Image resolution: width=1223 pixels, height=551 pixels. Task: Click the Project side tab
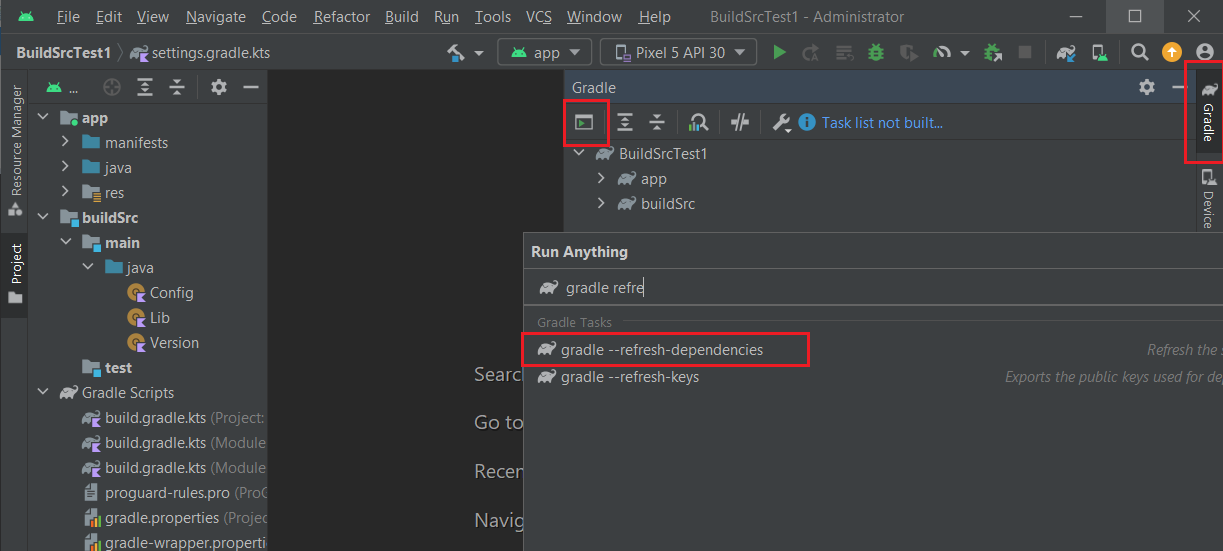pos(15,274)
